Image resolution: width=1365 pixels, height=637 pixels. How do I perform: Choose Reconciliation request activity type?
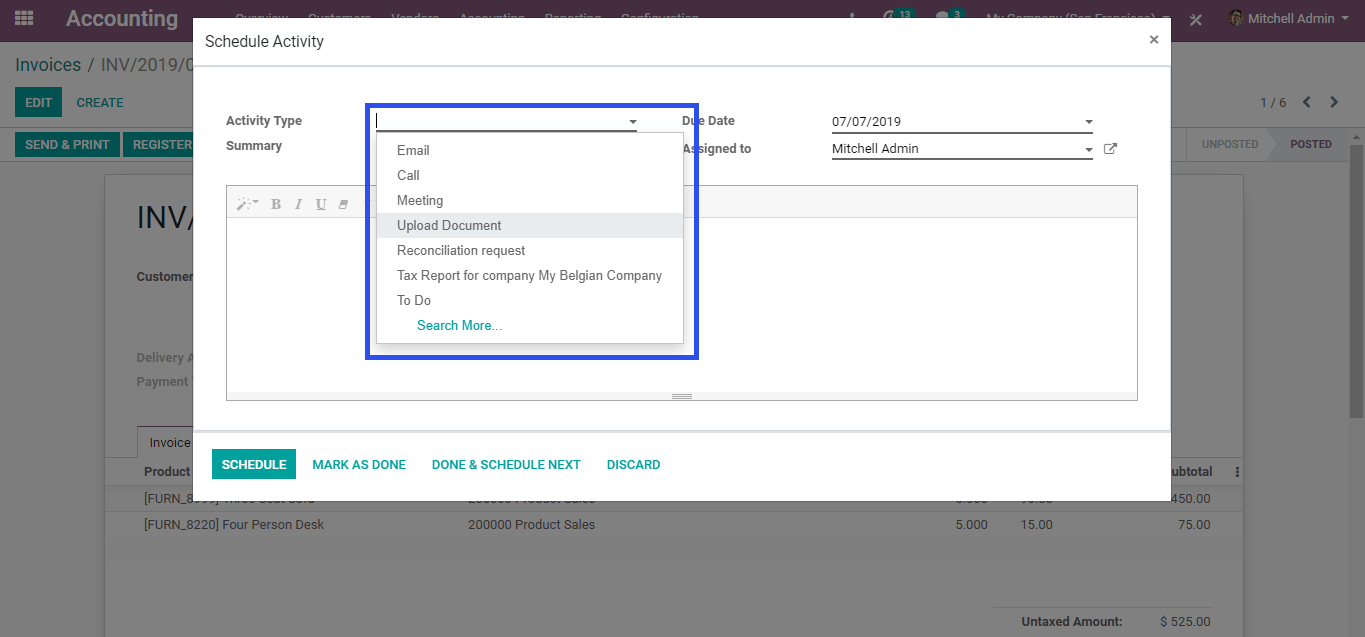point(461,251)
